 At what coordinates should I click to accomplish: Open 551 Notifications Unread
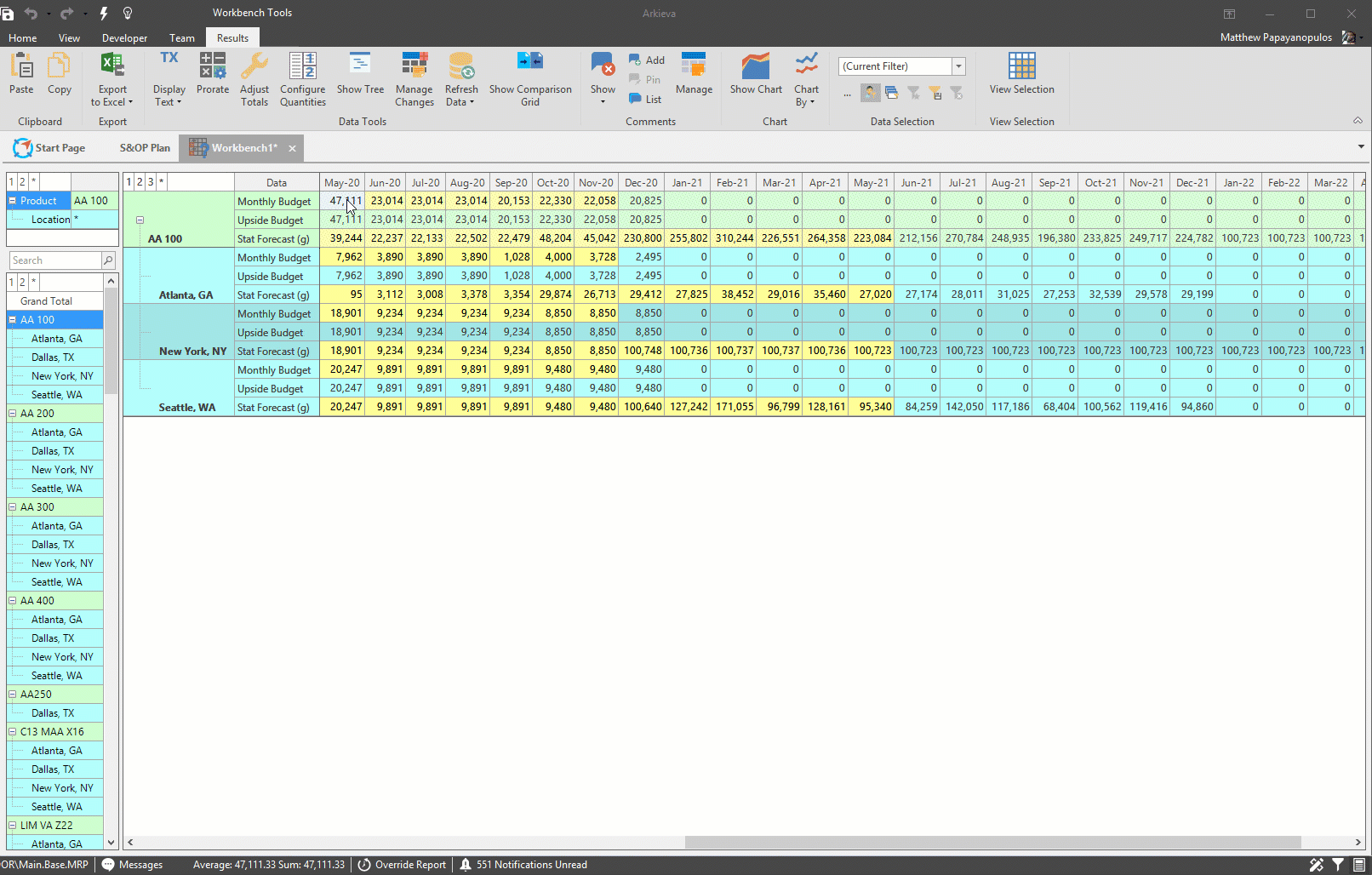pyautogui.click(x=523, y=865)
